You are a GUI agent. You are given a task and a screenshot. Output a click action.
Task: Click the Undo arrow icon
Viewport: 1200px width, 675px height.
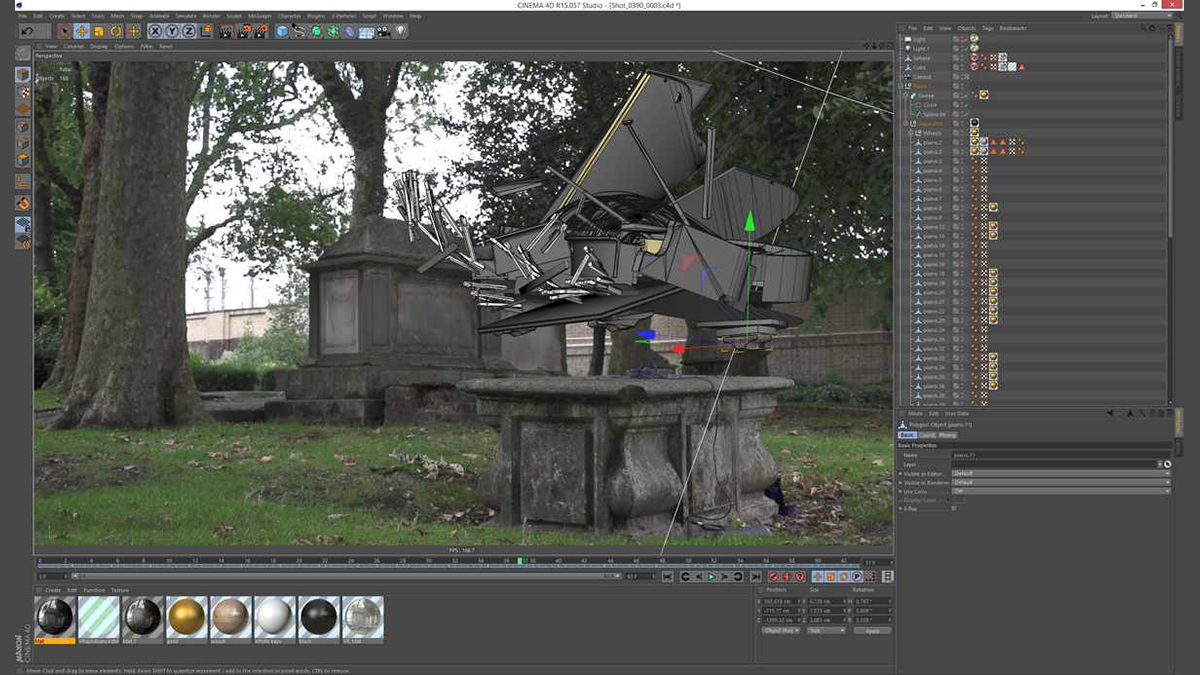[27, 31]
